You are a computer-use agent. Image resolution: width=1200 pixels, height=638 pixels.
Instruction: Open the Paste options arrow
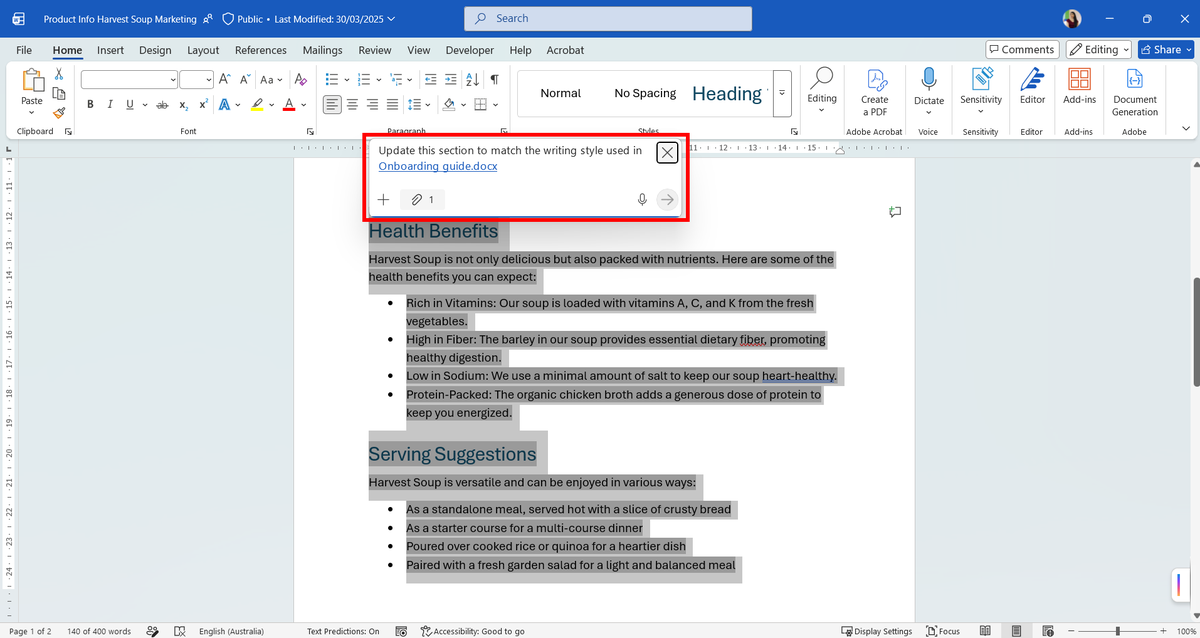tap(32, 112)
